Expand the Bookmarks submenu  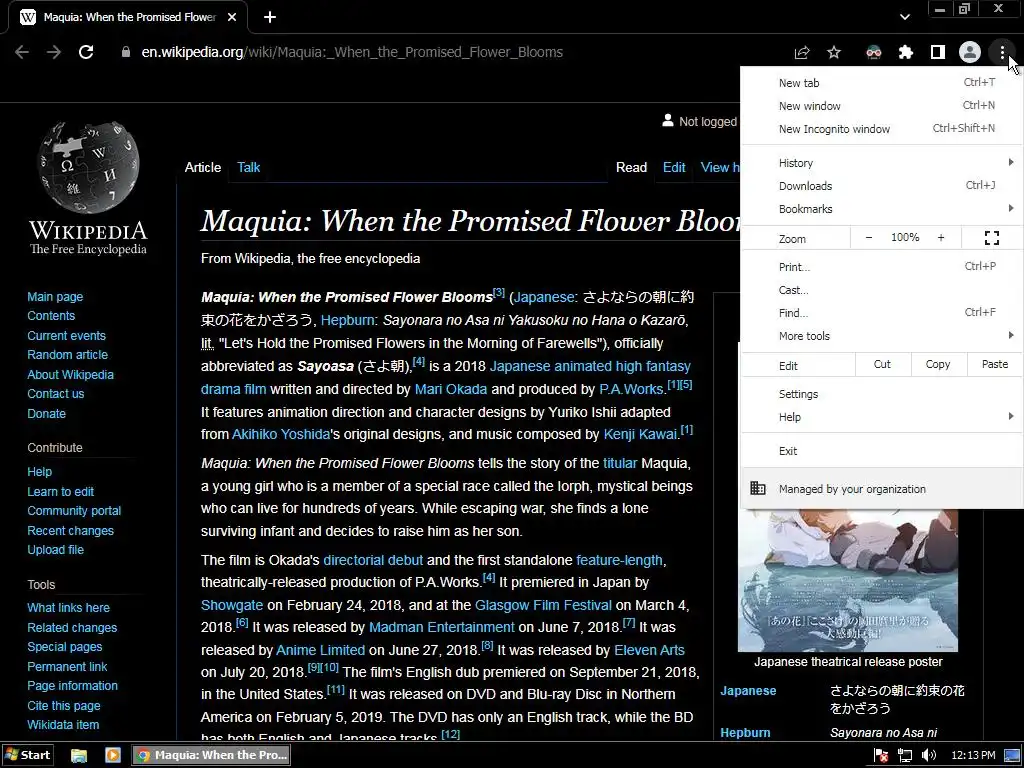tap(882, 209)
